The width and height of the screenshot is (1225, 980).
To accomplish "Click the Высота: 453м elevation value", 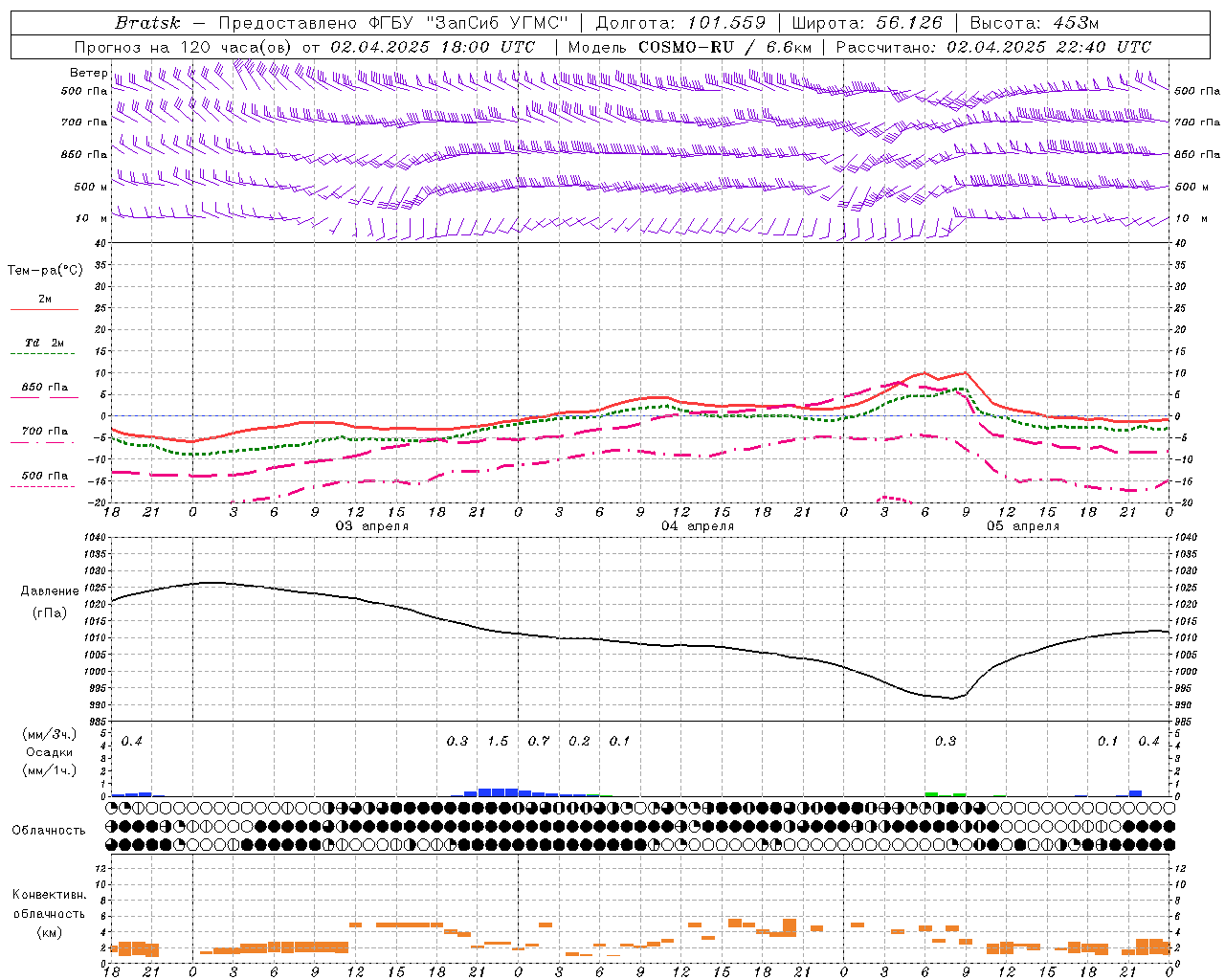I will 1035,23.
